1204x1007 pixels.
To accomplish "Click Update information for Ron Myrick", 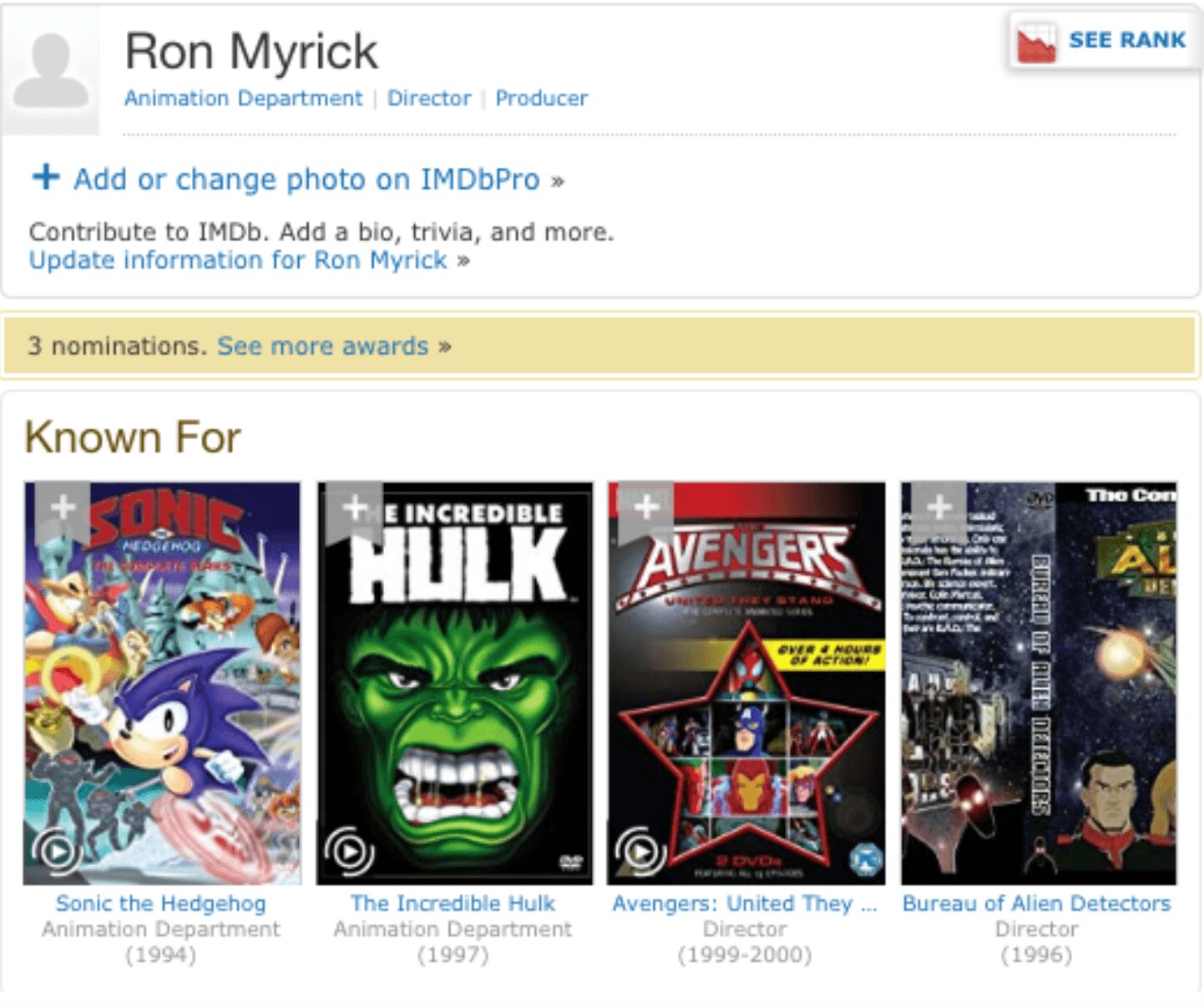I will click(238, 261).
